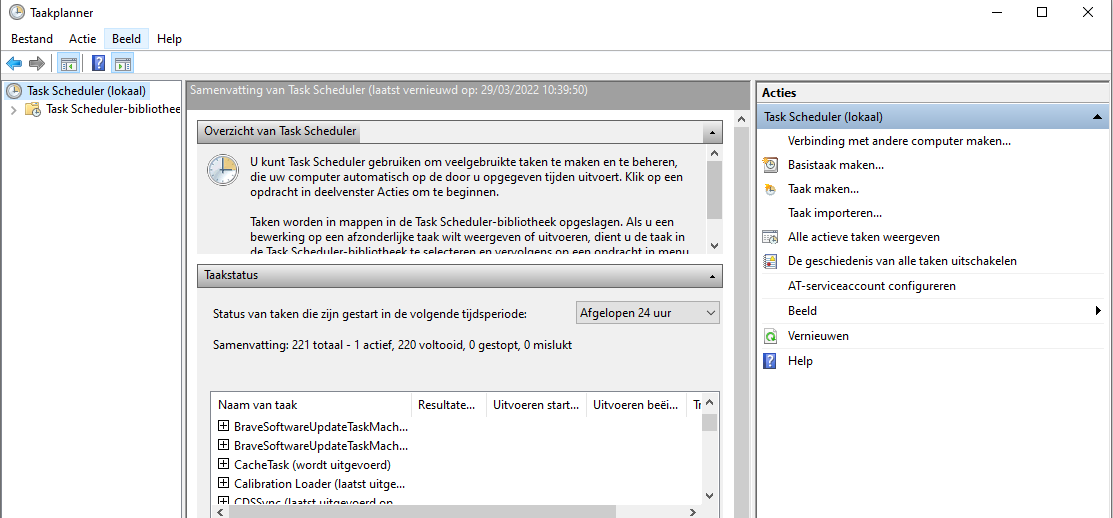Click the Basistaak maken icon
The image size is (1113, 518).
pyautogui.click(x=770, y=165)
